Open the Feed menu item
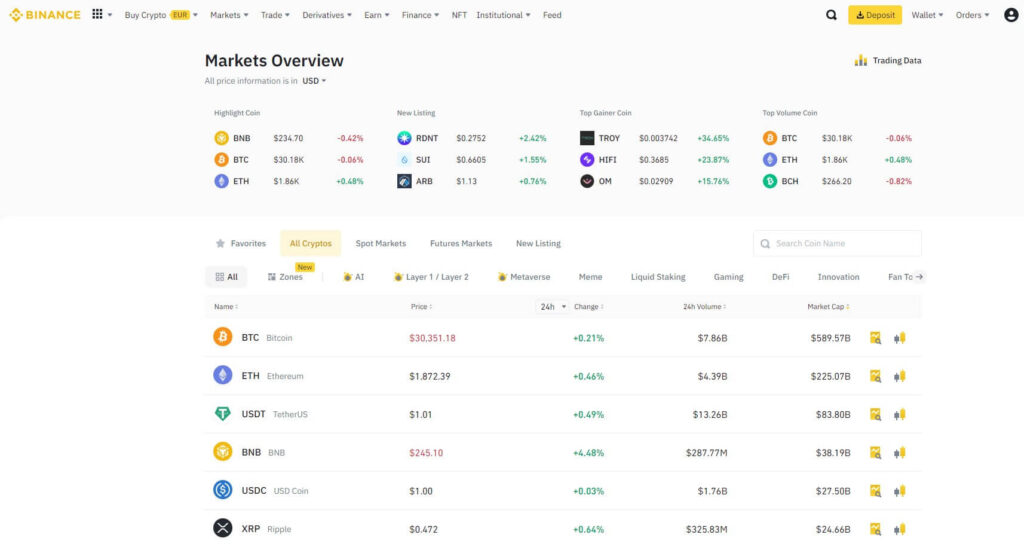 coord(552,14)
